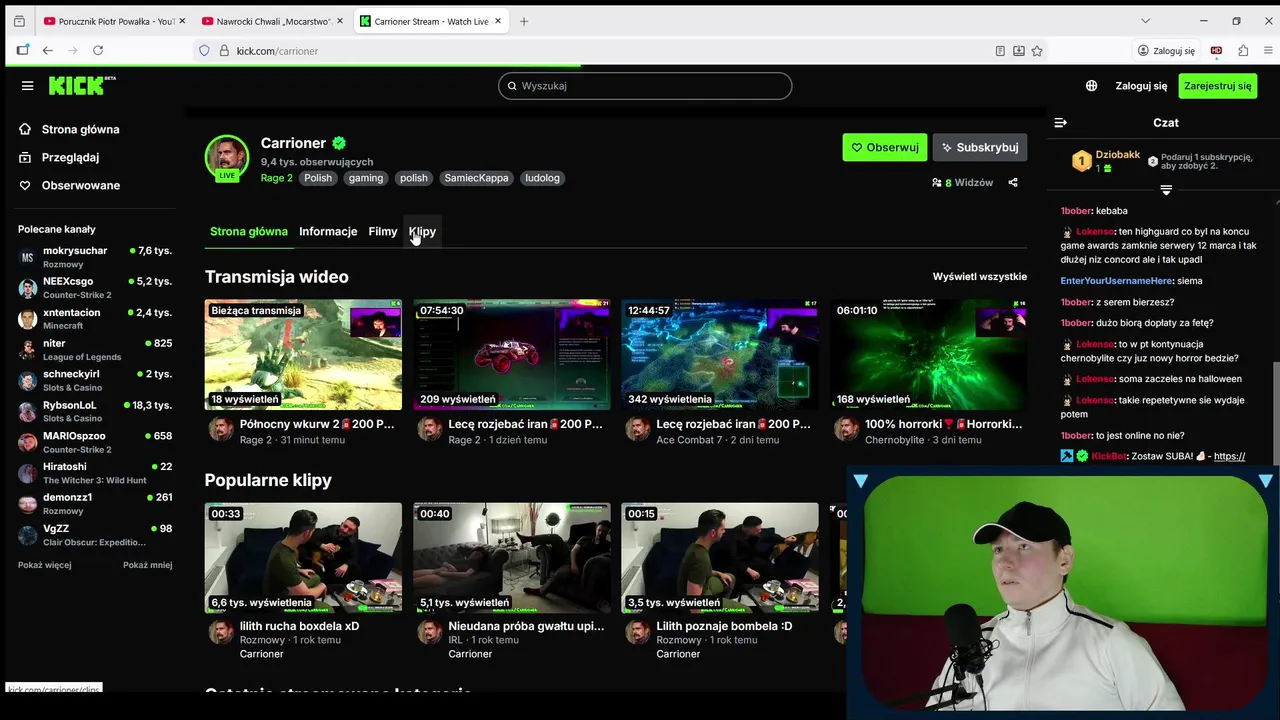
Task: Click the chat scrollbar thumb
Action: [x=1275, y=415]
